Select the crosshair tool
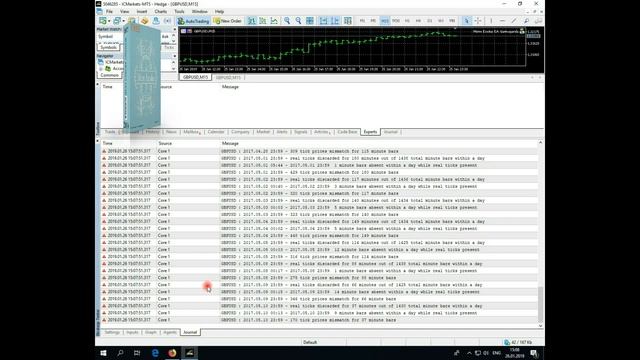This screenshot has width=640, height=360. pos(478,21)
